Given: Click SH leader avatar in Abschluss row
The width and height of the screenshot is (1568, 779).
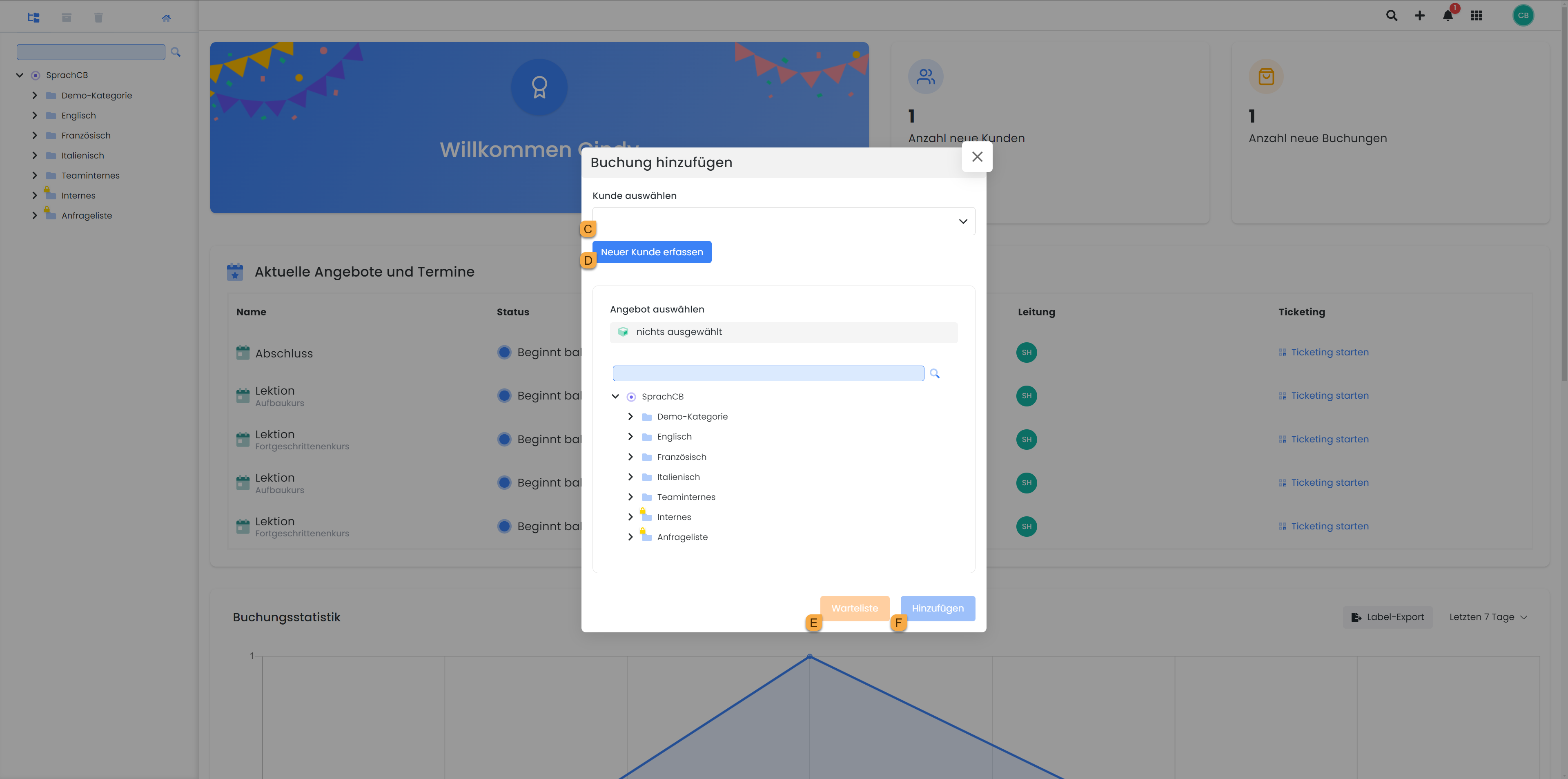Looking at the screenshot, I should [x=1026, y=353].
